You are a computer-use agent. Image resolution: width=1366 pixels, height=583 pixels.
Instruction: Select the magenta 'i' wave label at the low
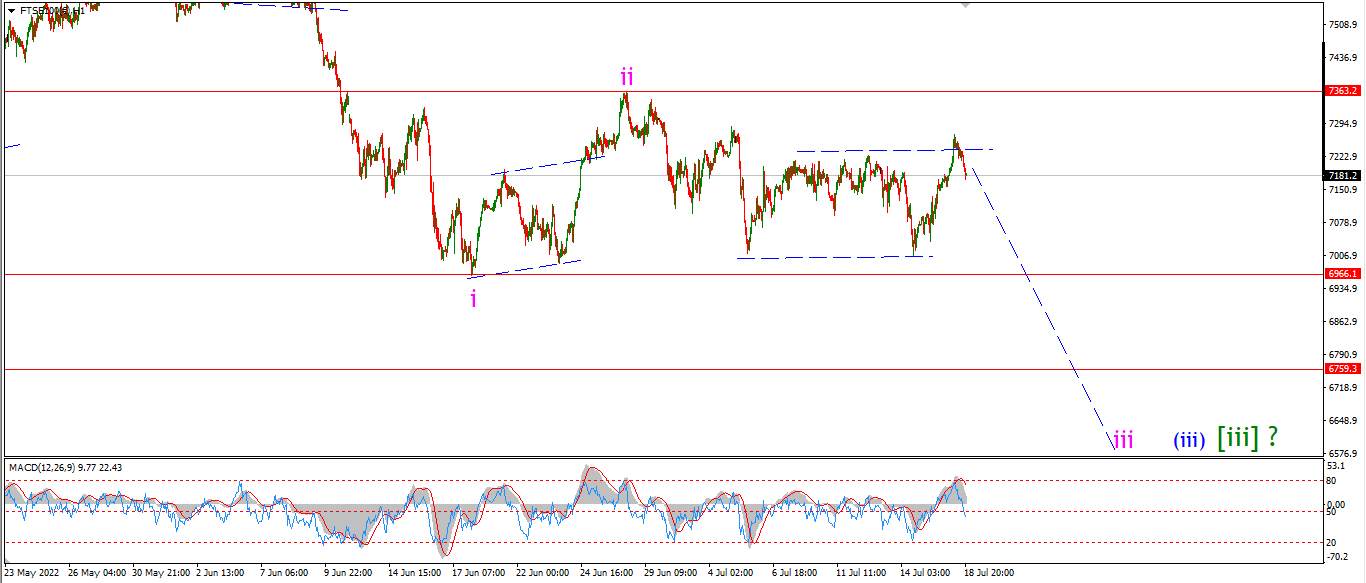pos(473,297)
